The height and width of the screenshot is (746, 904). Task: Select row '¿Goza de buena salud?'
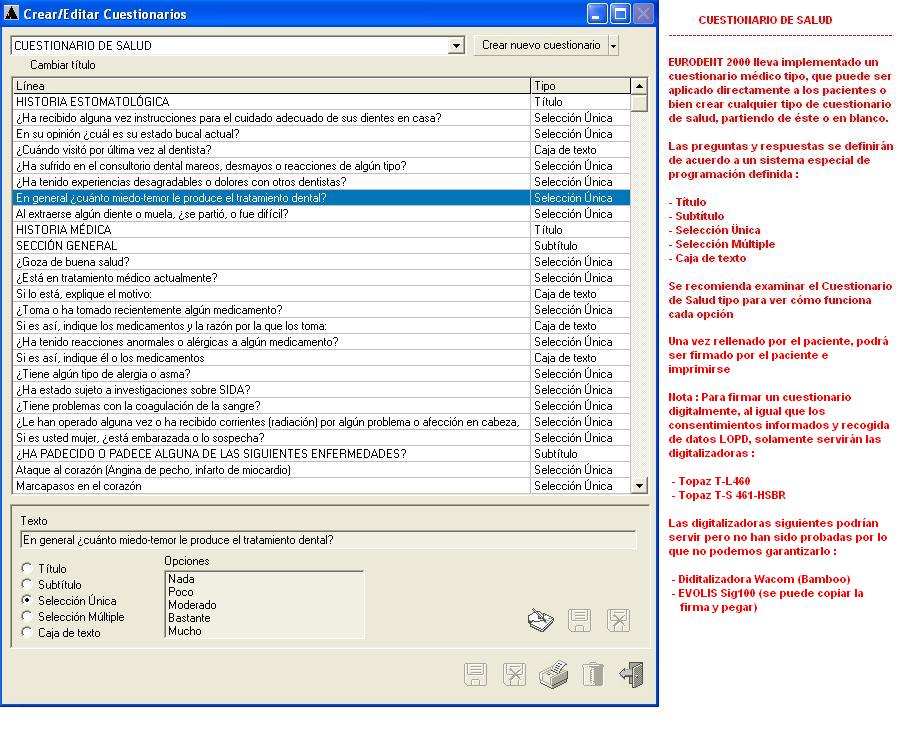[321, 262]
